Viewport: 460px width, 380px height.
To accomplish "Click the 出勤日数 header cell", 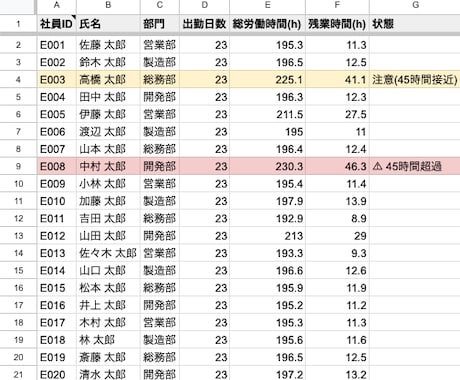I will point(205,24).
